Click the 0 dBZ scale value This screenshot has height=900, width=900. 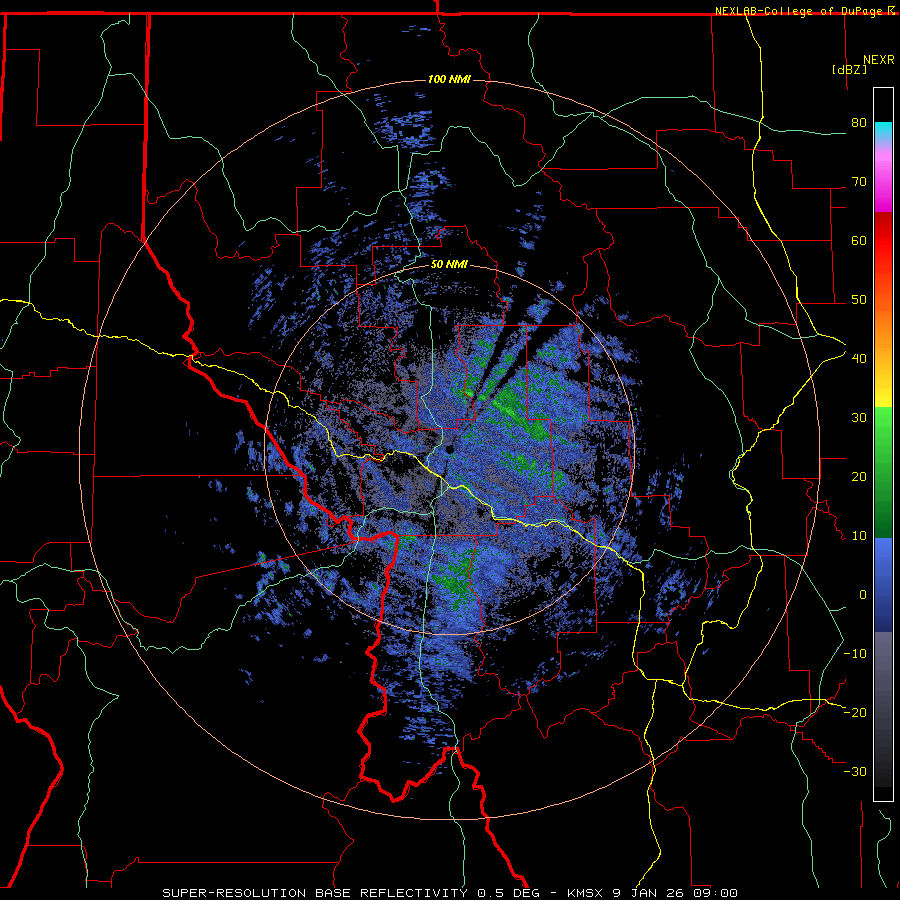(863, 595)
